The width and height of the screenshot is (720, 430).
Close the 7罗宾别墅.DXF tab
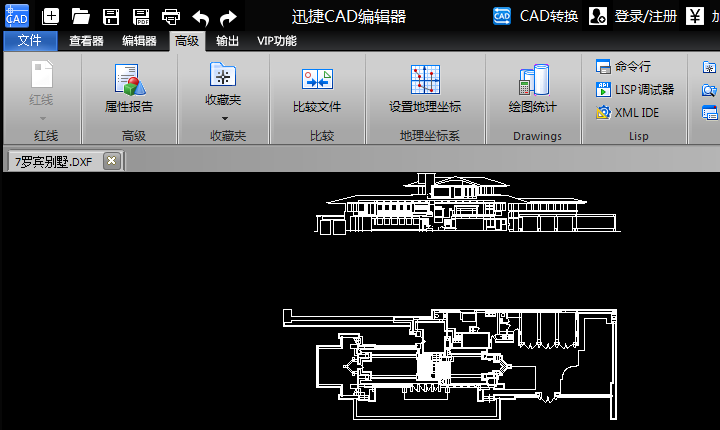[x=111, y=161]
